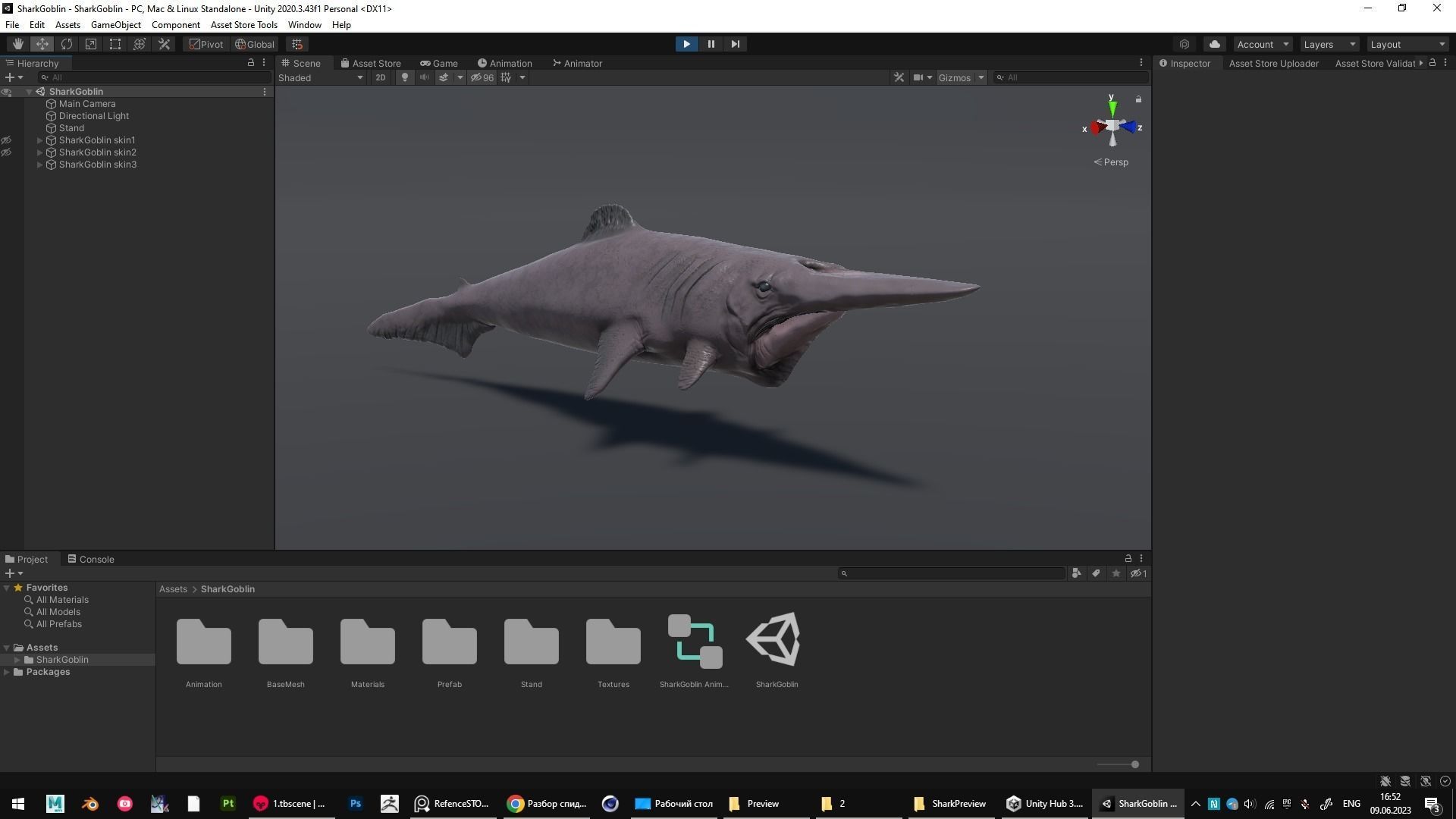Toggle scene audio

pos(425,77)
